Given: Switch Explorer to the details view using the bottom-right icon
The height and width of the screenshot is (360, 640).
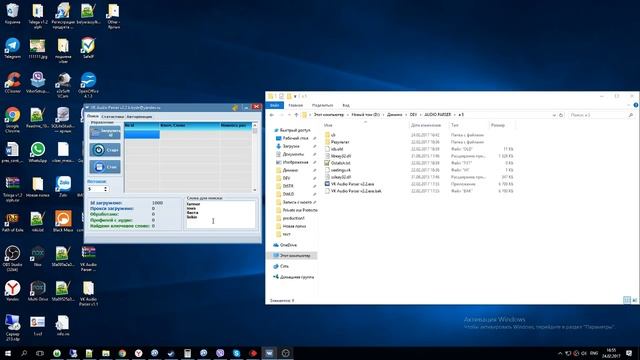Looking at the screenshot, I should pos(627,300).
